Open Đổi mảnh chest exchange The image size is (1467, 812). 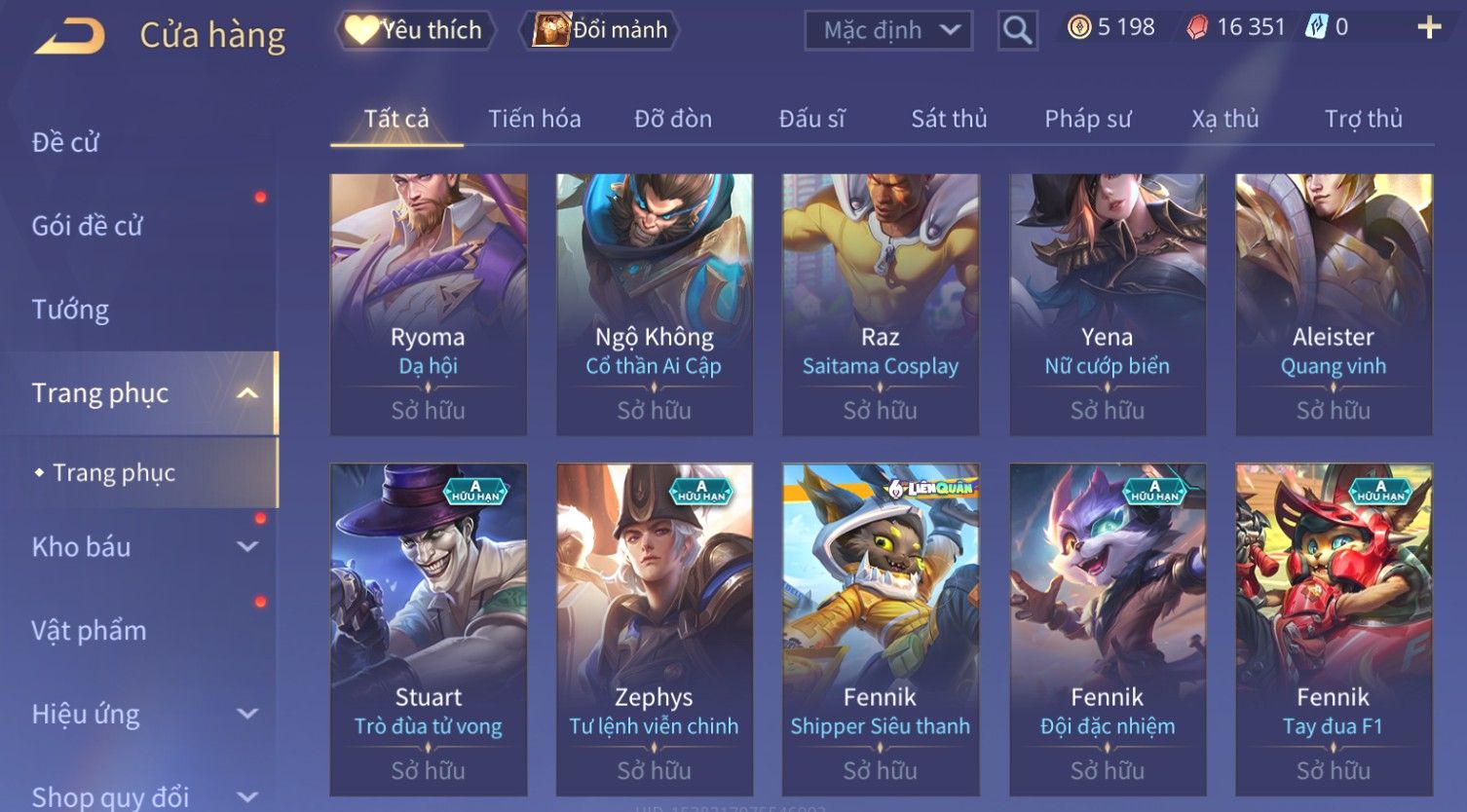[600, 30]
